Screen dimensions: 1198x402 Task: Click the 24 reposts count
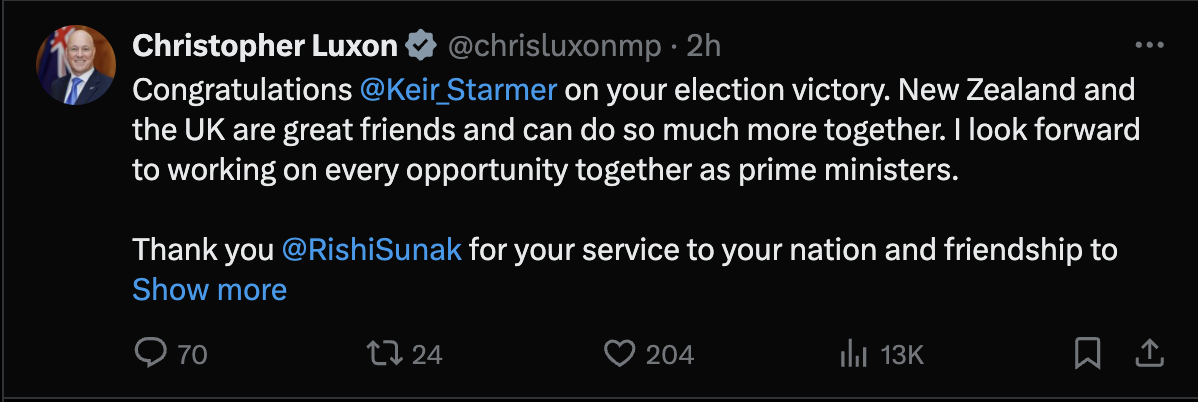[x=427, y=354]
